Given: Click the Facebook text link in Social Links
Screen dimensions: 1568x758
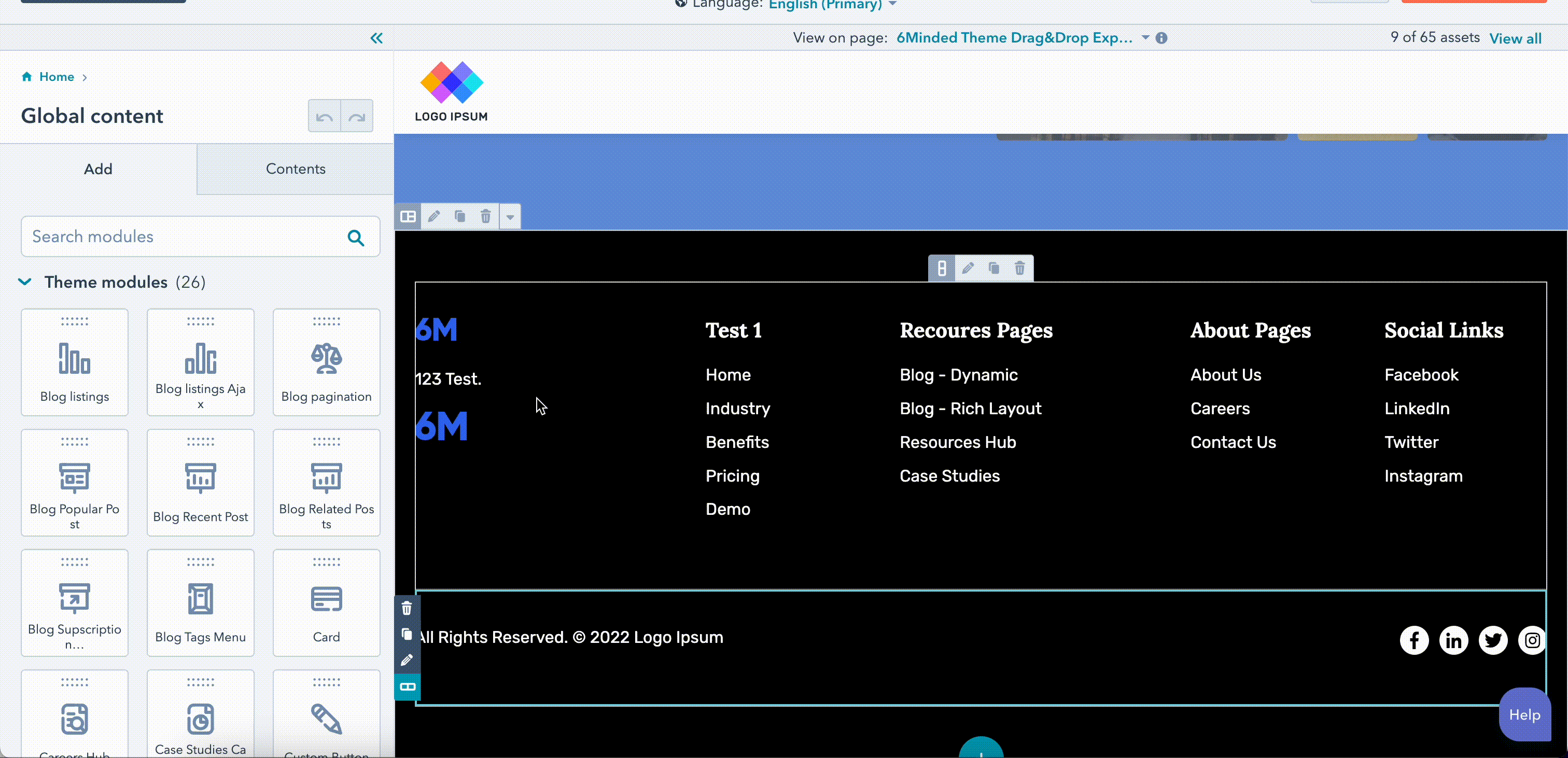Looking at the screenshot, I should coord(1421,375).
